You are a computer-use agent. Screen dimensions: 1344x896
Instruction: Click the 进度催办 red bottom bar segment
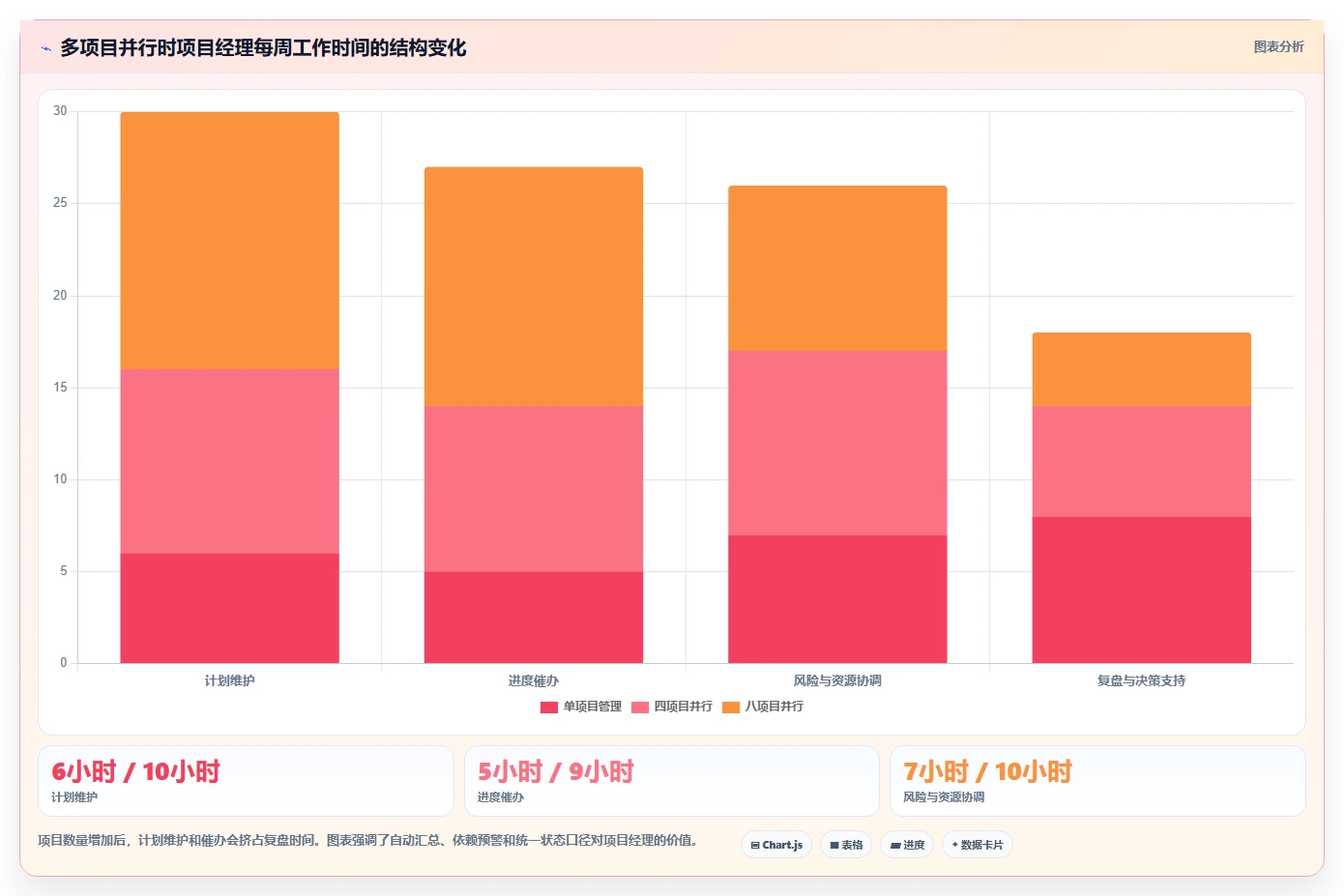(x=534, y=618)
